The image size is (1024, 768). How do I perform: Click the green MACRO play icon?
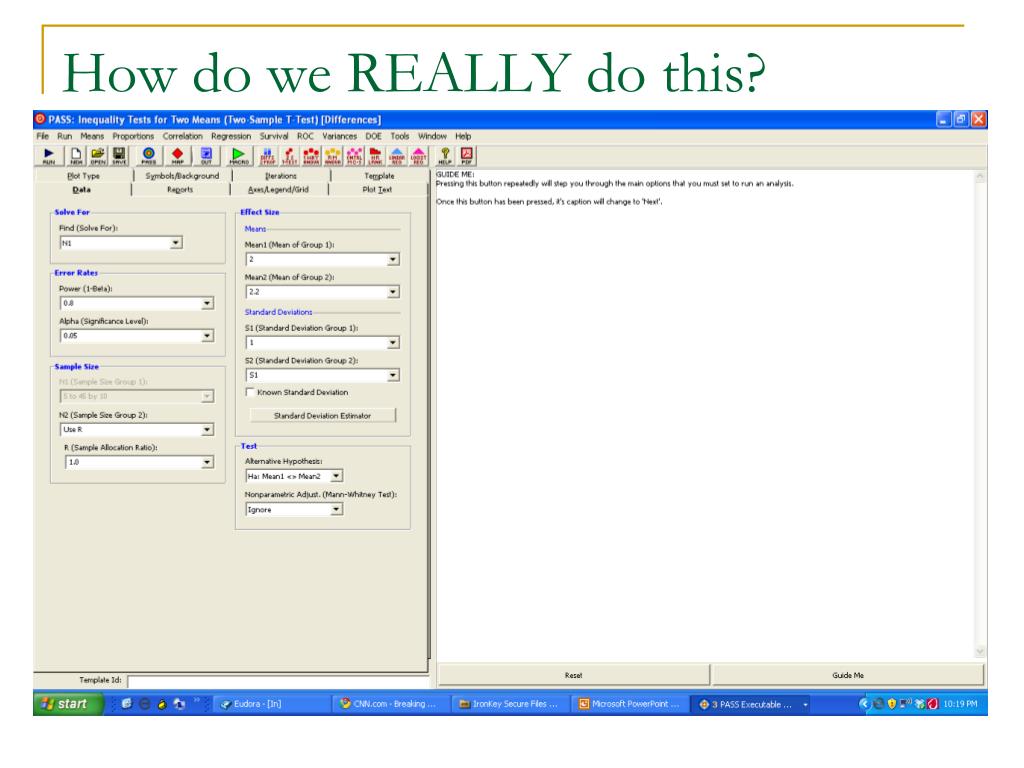pos(238,156)
